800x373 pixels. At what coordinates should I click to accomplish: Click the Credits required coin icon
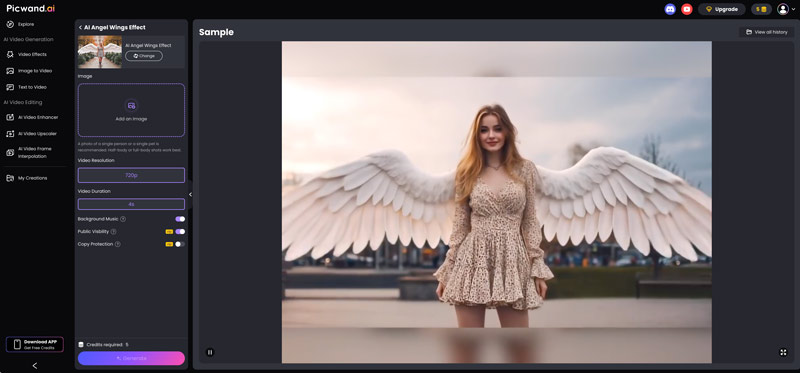coord(81,345)
